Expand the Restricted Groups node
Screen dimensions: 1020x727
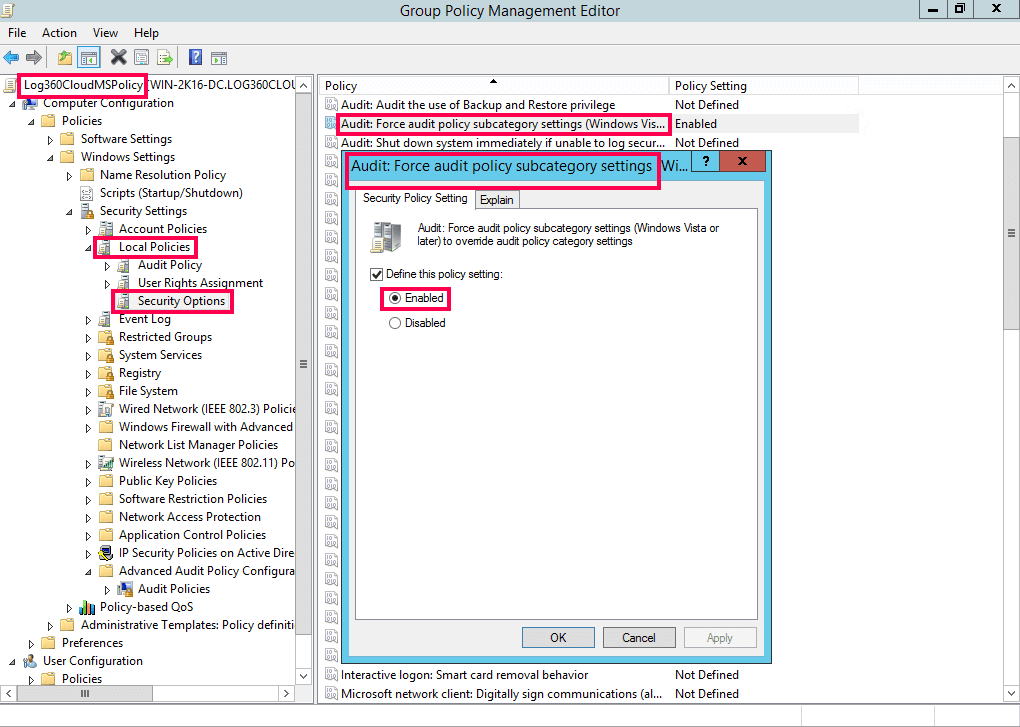(x=89, y=336)
